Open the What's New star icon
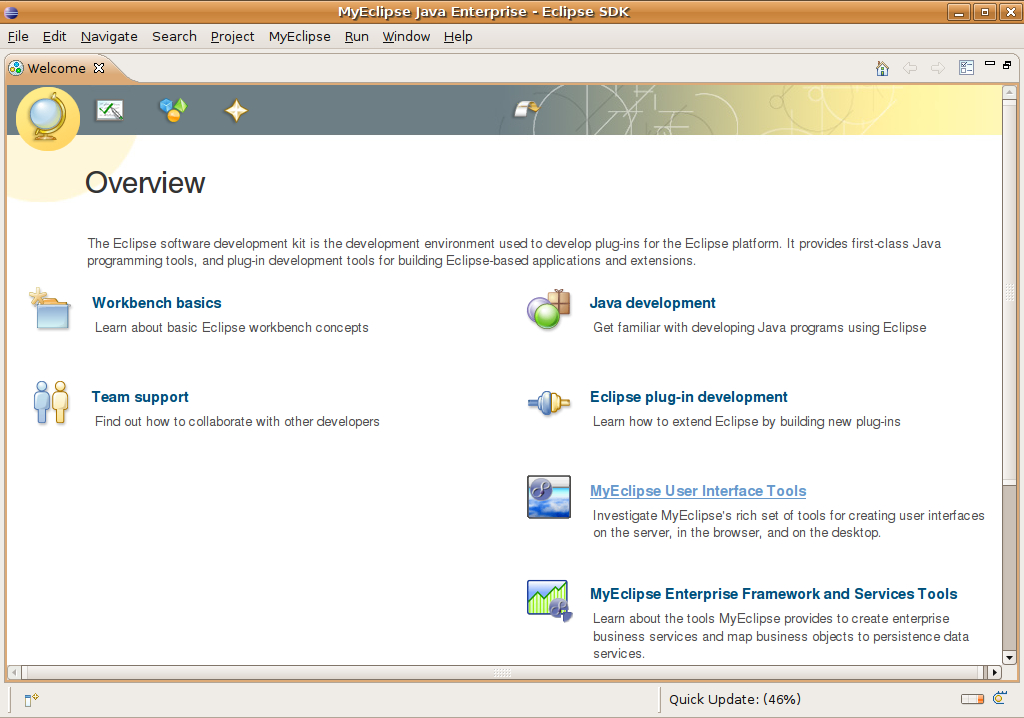Image resolution: width=1024 pixels, height=718 pixels. tap(236, 110)
